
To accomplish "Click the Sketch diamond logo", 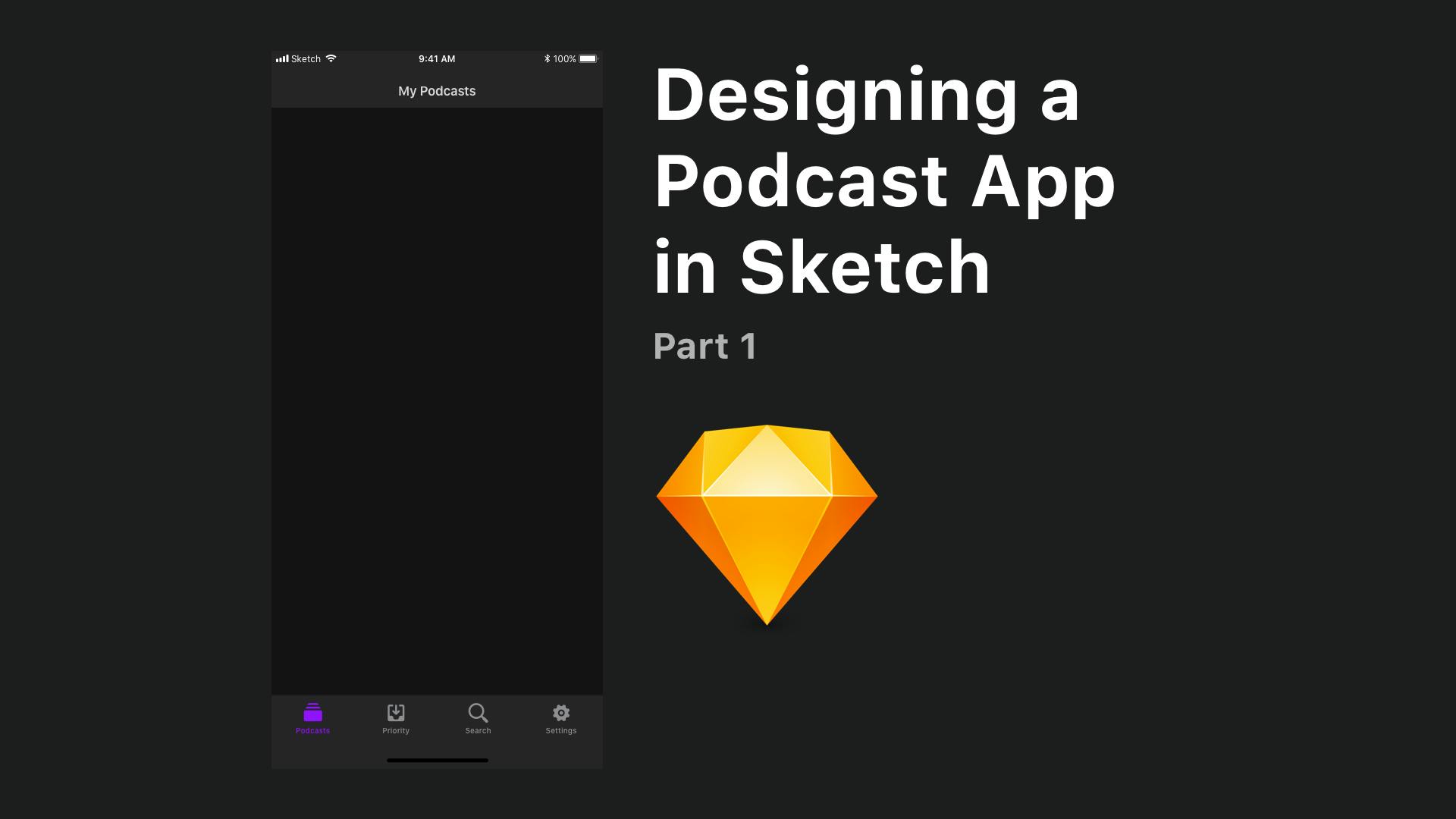I will click(x=767, y=525).
